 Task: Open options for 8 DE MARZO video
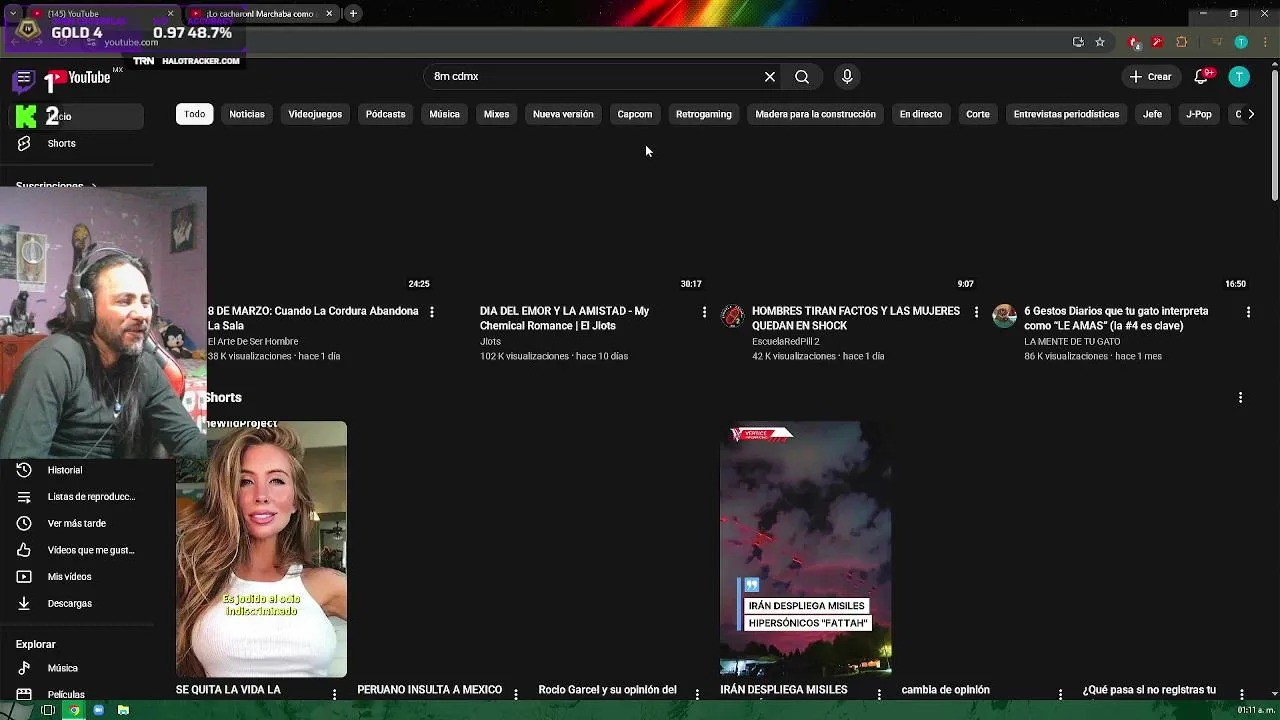[x=432, y=313]
